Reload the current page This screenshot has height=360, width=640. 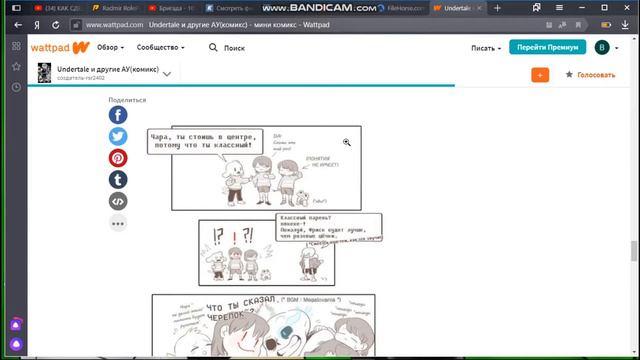point(56,25)
